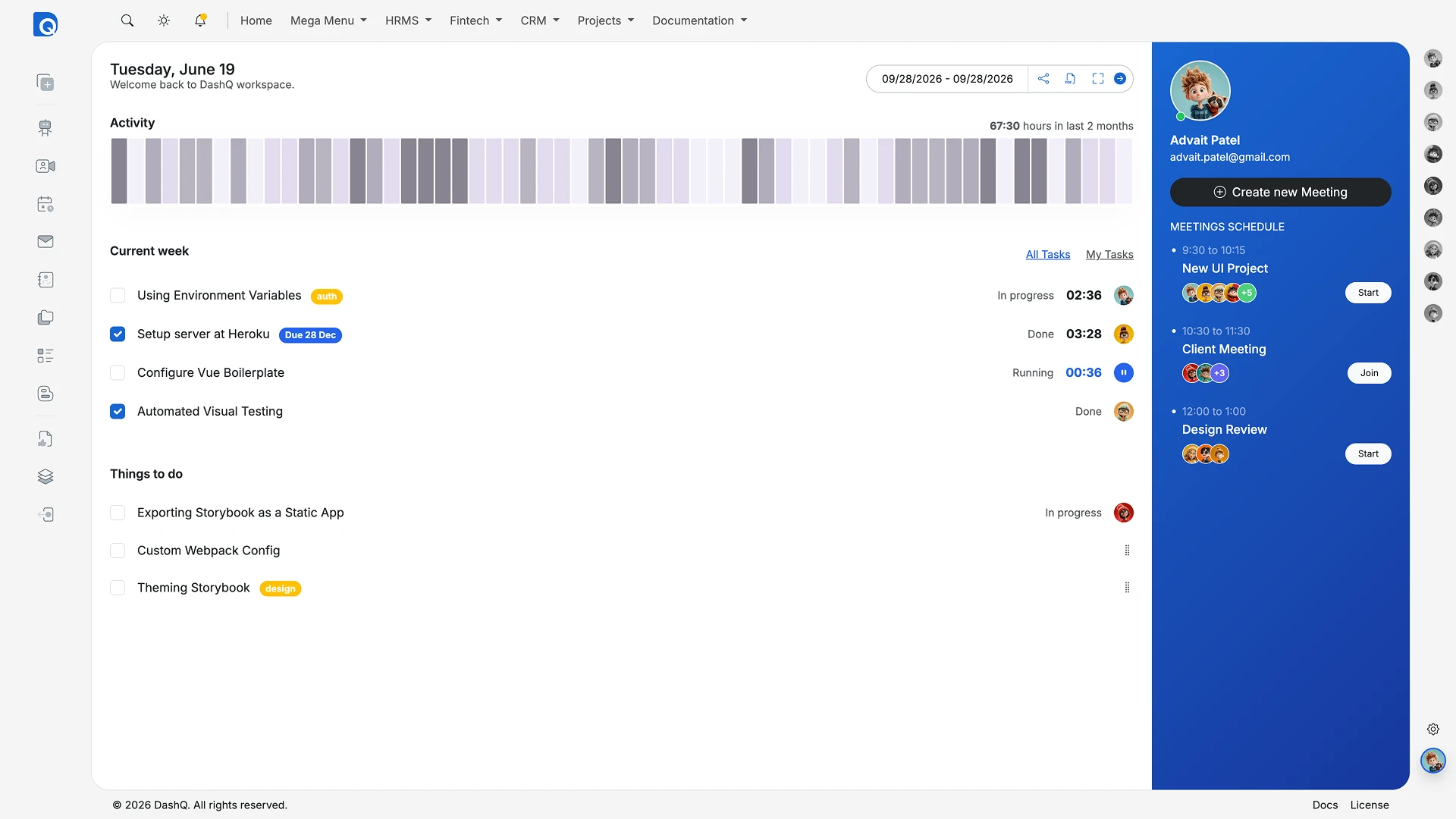Open the Docs footer link
The image size is (1456, 819).
[1325, 805]
